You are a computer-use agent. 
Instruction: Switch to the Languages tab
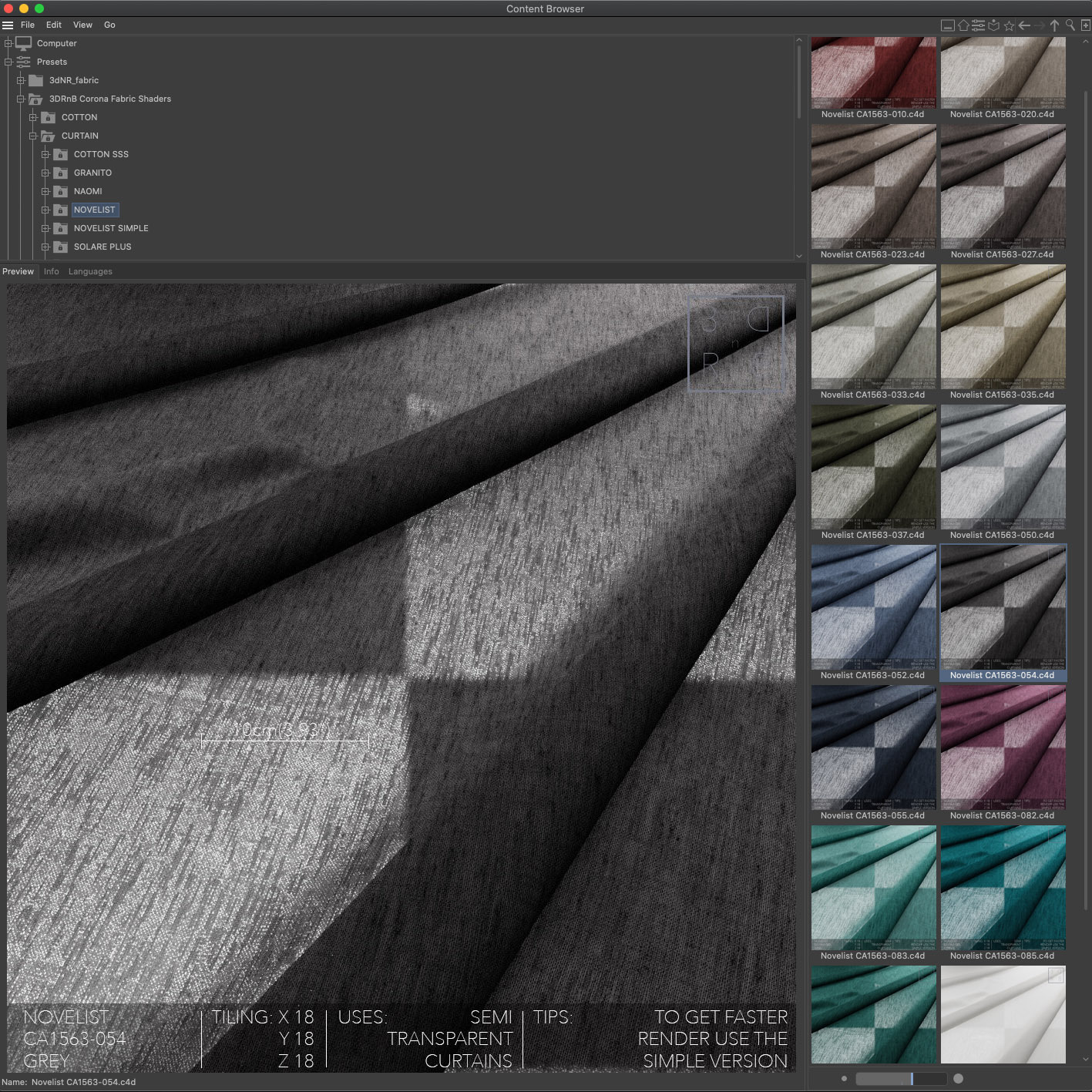(90, 272)
